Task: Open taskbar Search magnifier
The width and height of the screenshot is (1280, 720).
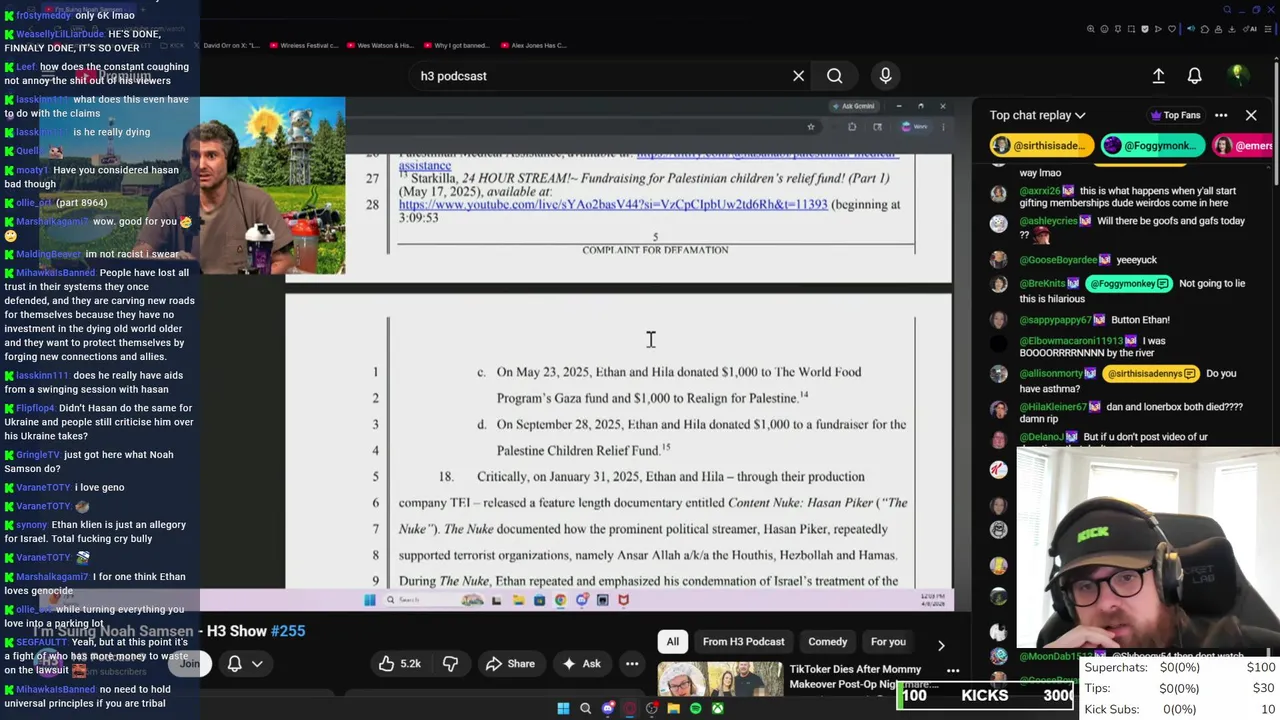Action: tap(585, 709)
